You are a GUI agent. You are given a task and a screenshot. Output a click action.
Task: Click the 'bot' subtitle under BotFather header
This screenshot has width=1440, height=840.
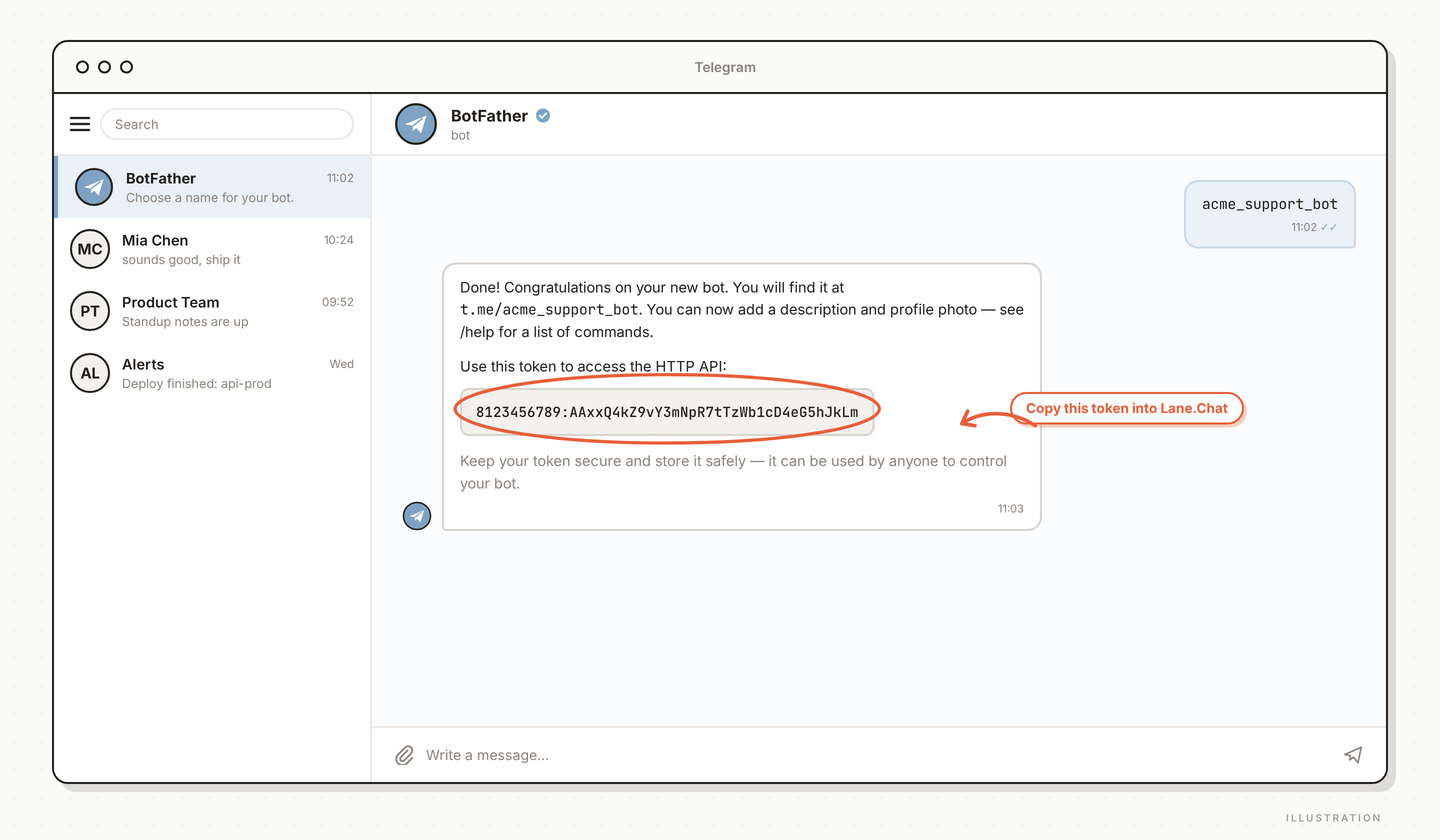(460, 135)
